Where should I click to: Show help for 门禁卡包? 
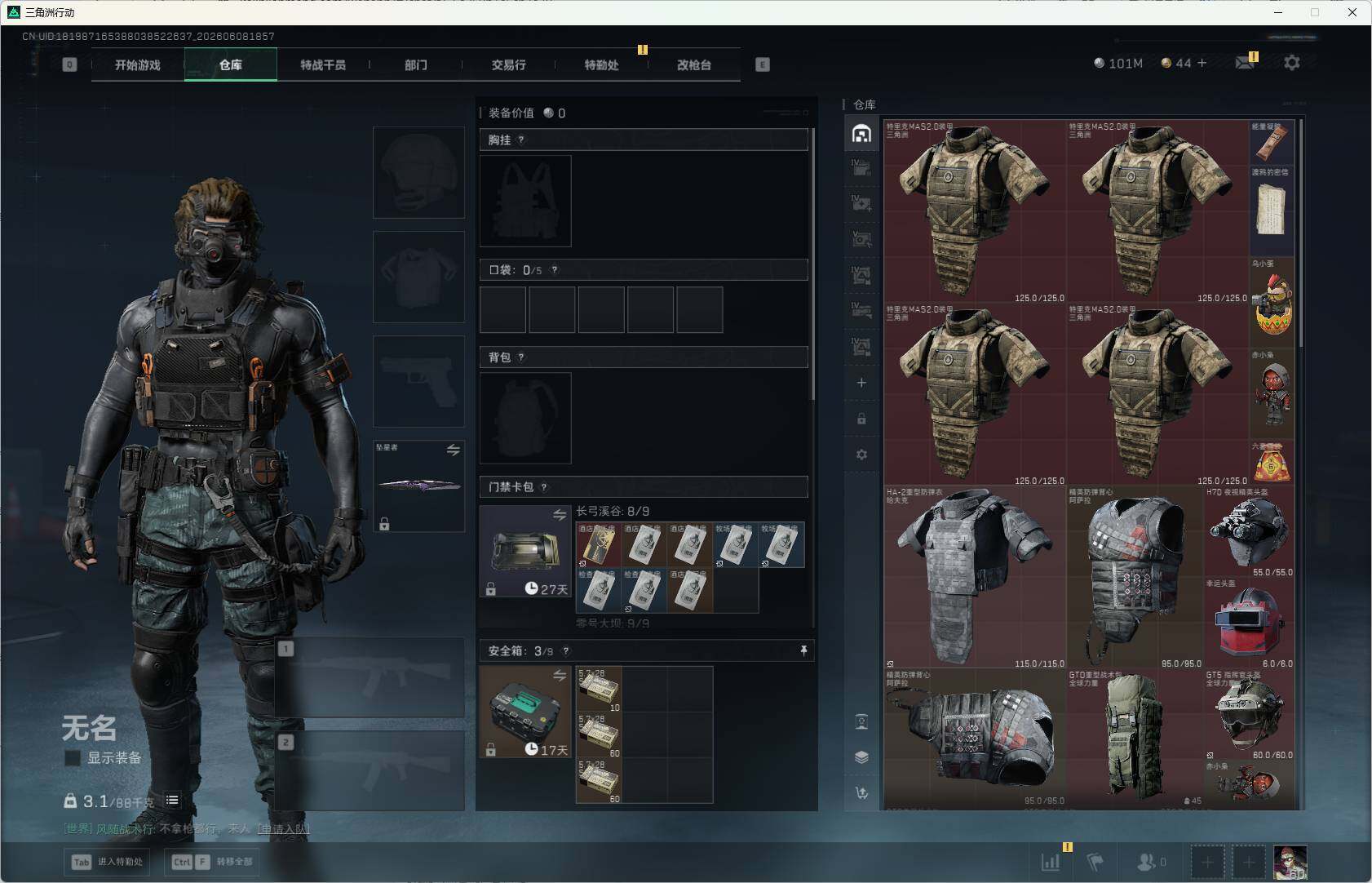point(544,487)
